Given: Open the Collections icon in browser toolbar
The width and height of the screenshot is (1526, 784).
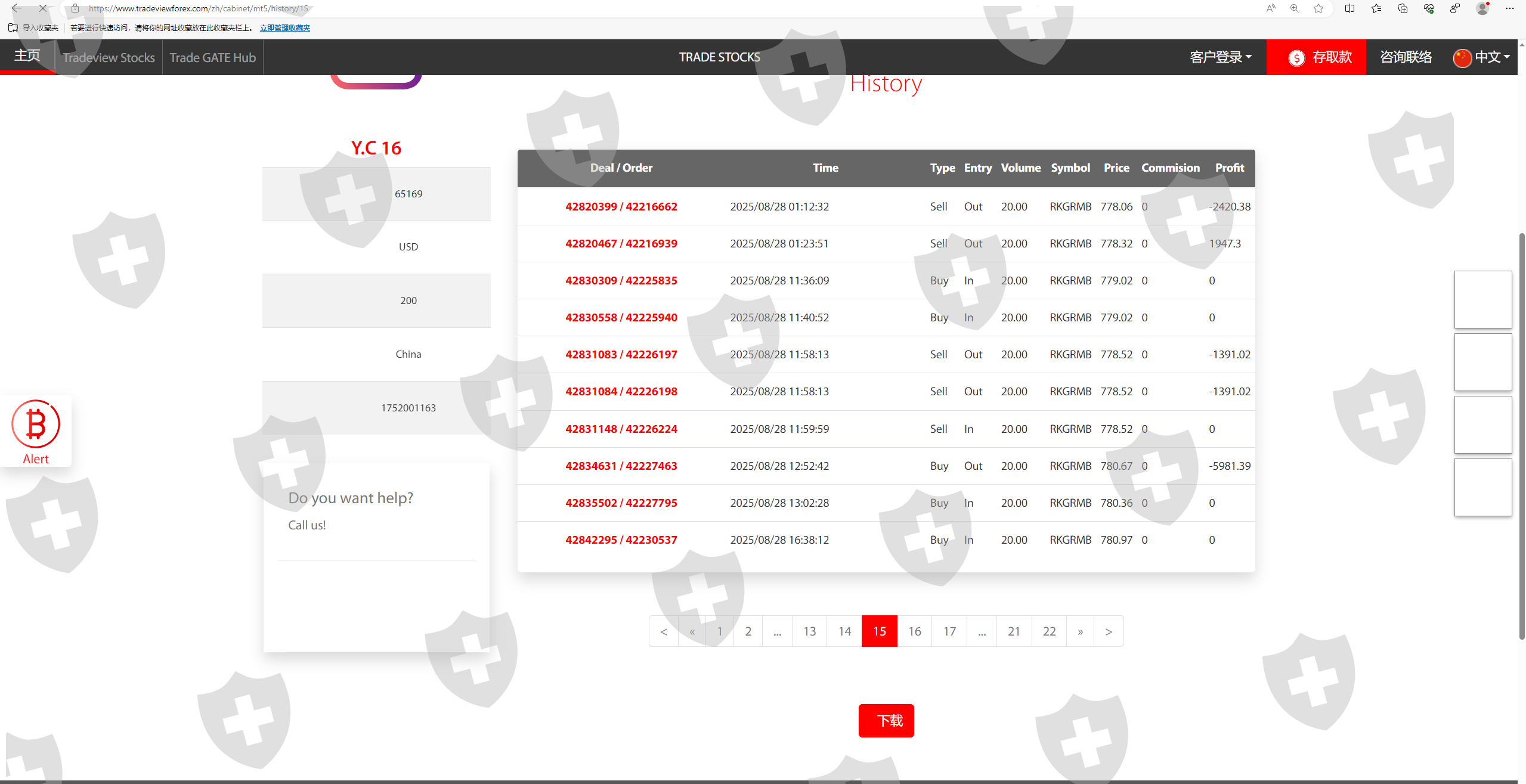Looking at the screenshot, I should coord(1403,8).
